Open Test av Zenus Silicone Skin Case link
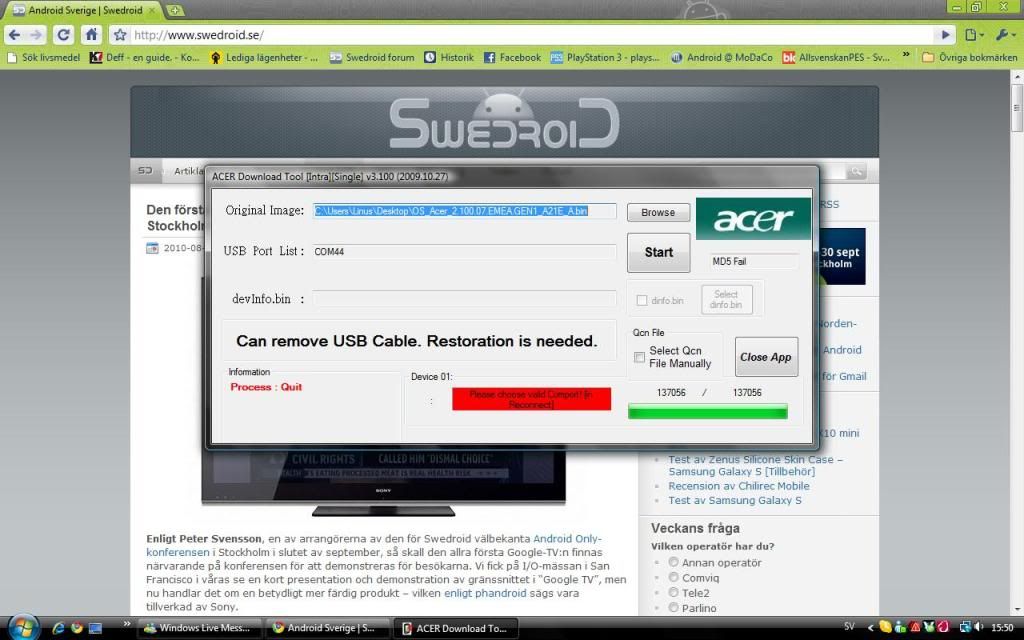1024x640 pixels. tap(756, 465)
